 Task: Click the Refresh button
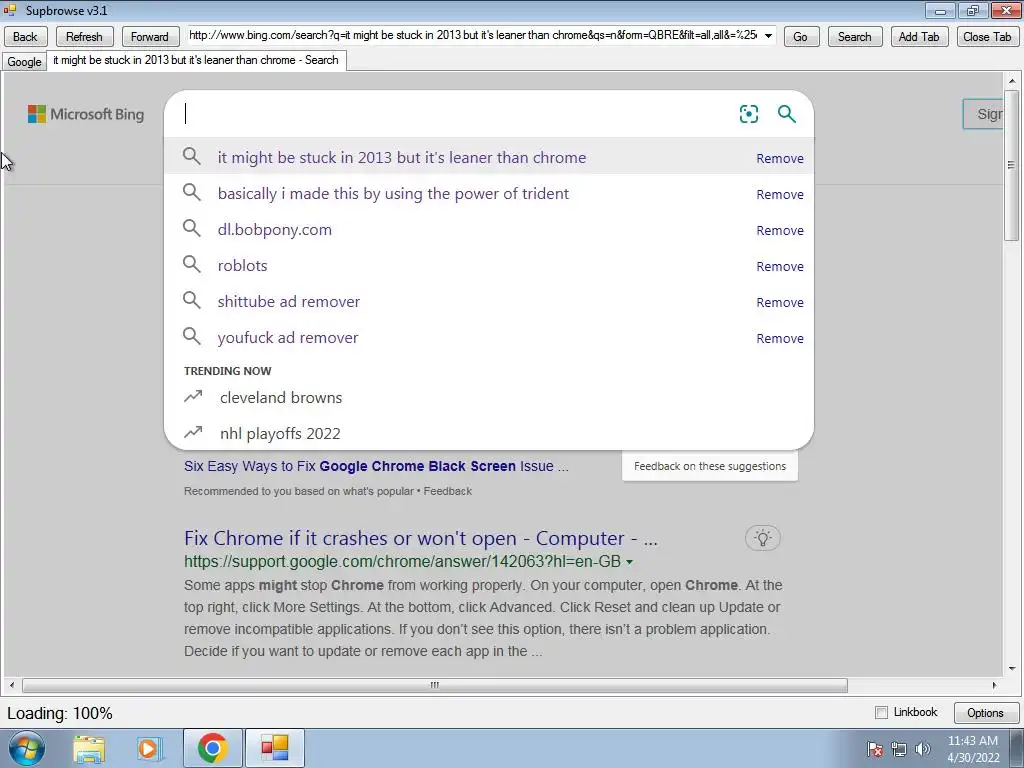[84, 37]
